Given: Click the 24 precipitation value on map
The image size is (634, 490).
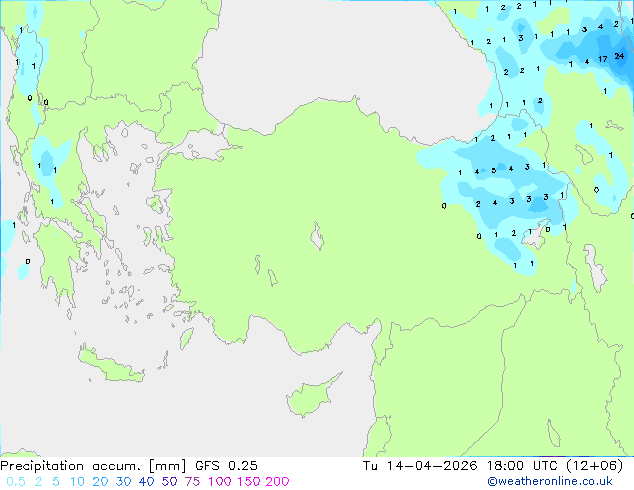Looking at the screenshot, I should (619, 56).
